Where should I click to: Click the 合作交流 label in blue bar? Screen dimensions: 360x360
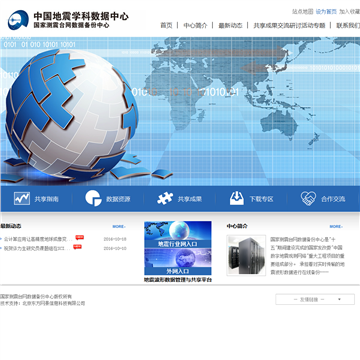tap(333, 199)
